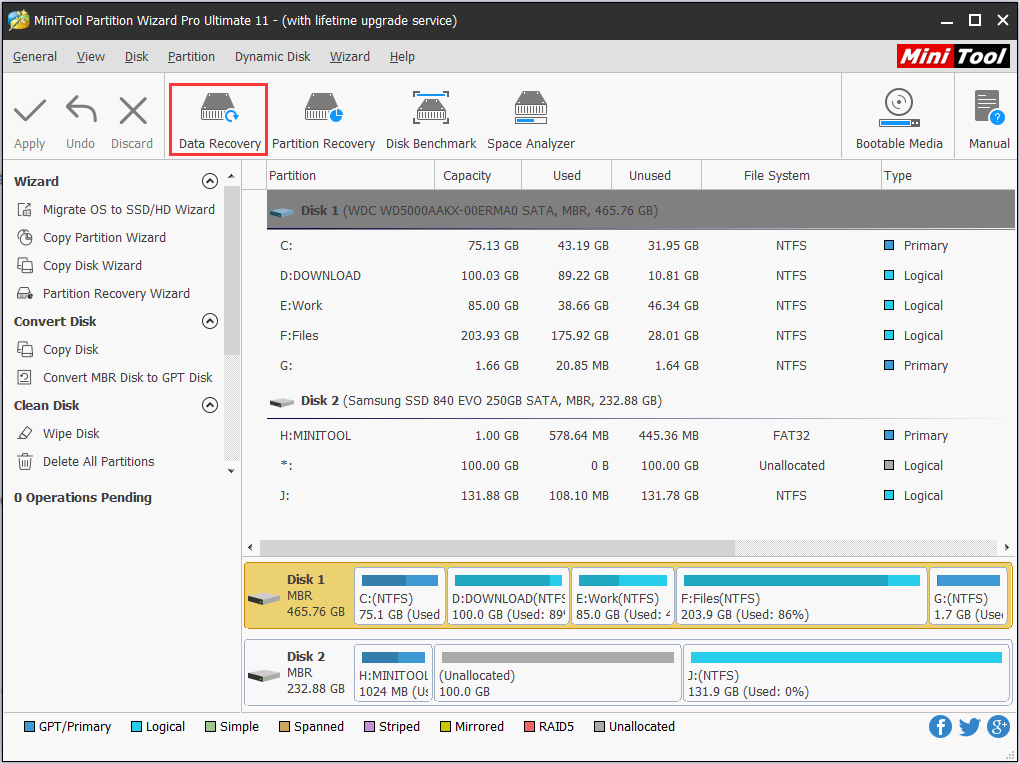Collapse the Wizard section

tap(209, 181)
